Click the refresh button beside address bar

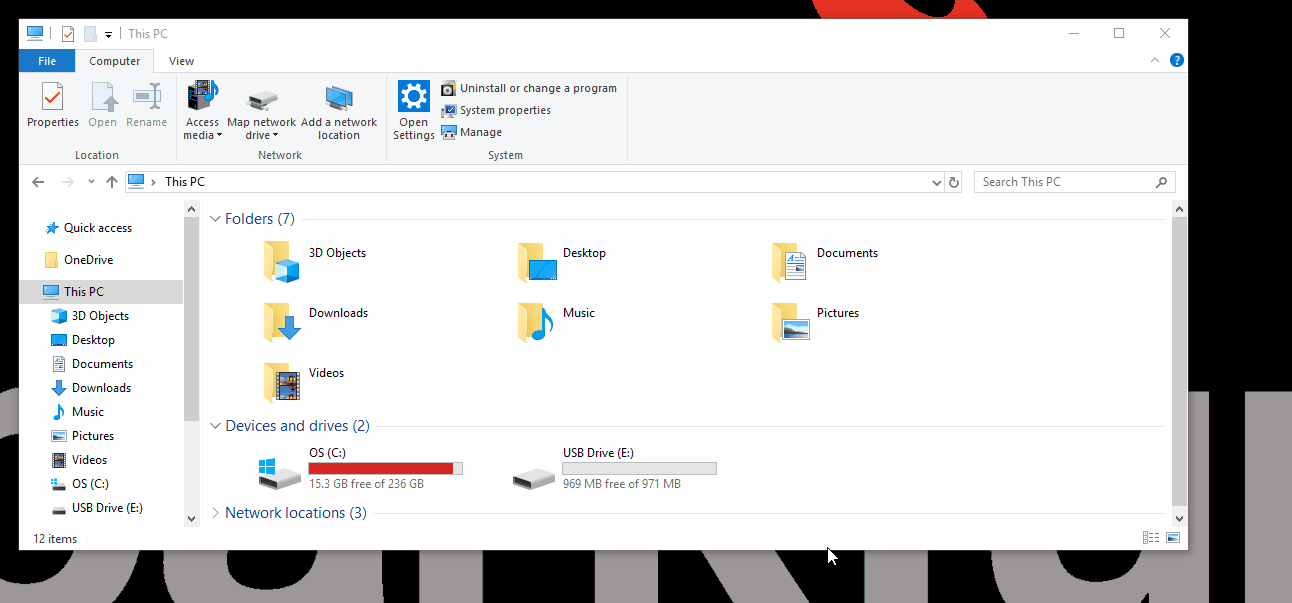(x=954, y=182)
